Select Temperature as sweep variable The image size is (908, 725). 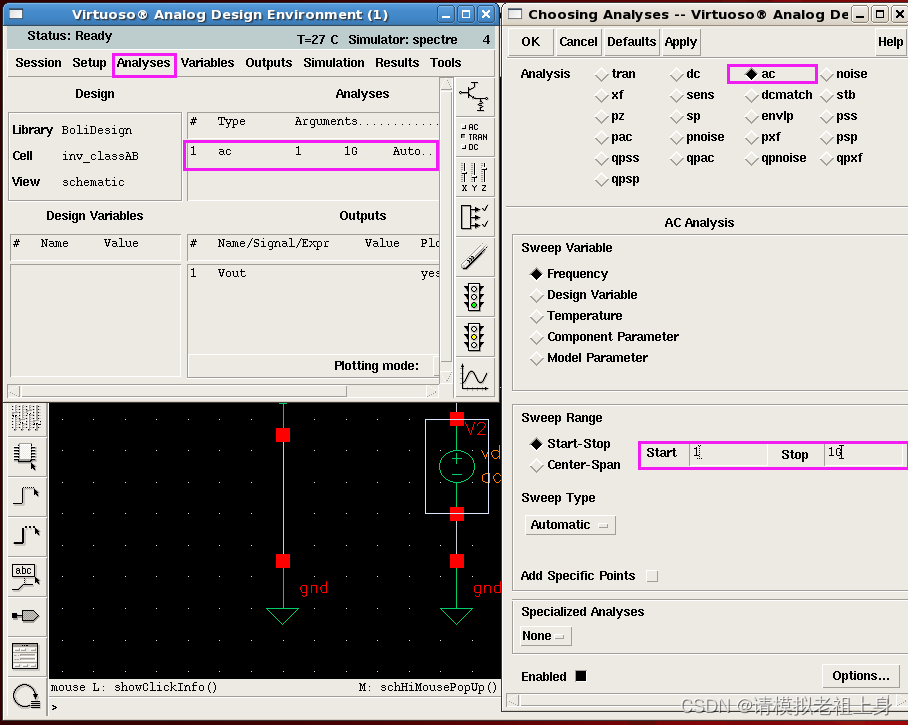[537, 316]
